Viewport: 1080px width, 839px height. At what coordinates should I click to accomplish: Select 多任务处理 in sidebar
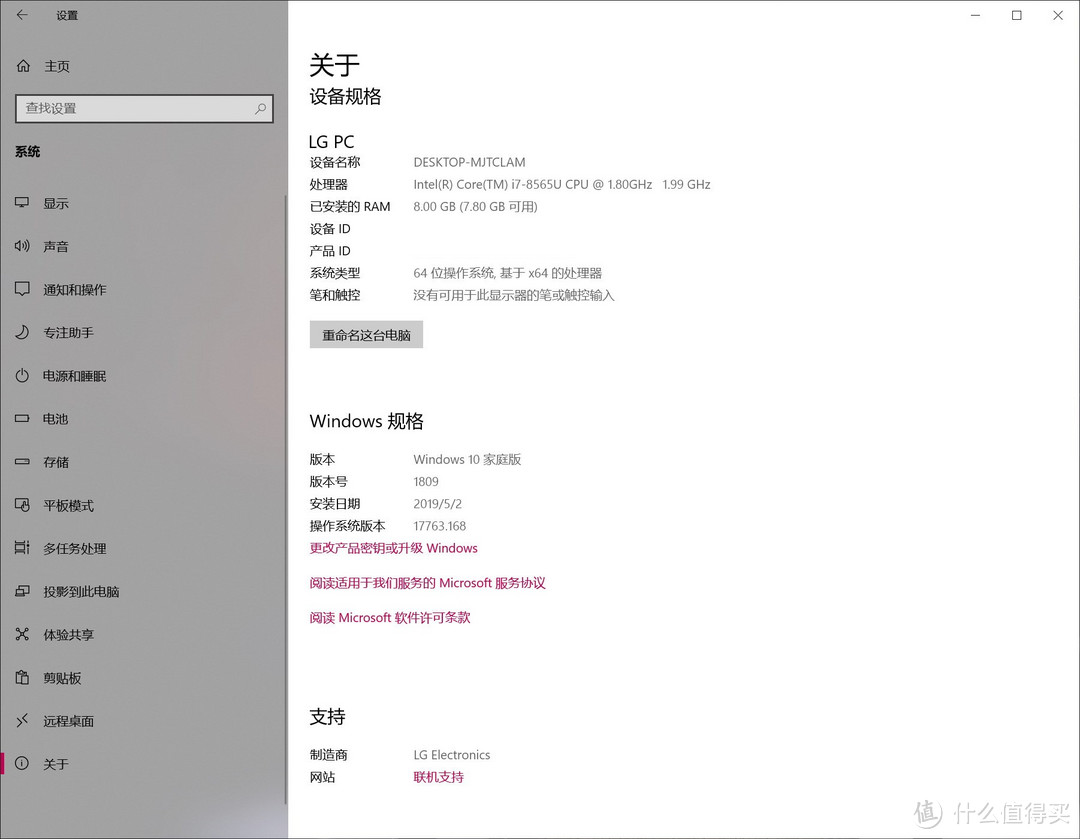click(x=74, y=548)
